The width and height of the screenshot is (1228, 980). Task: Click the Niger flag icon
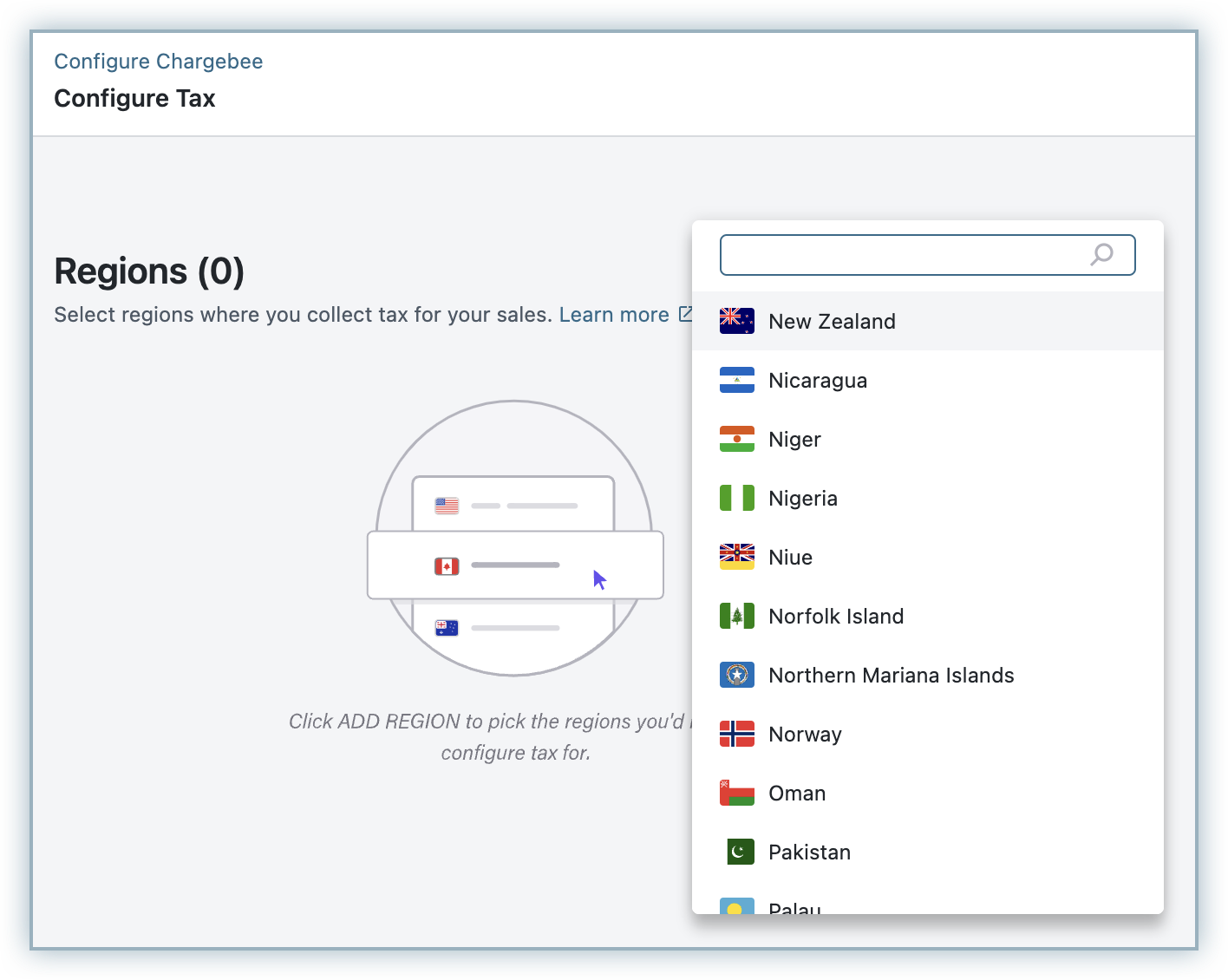click(x=736, y=439)
